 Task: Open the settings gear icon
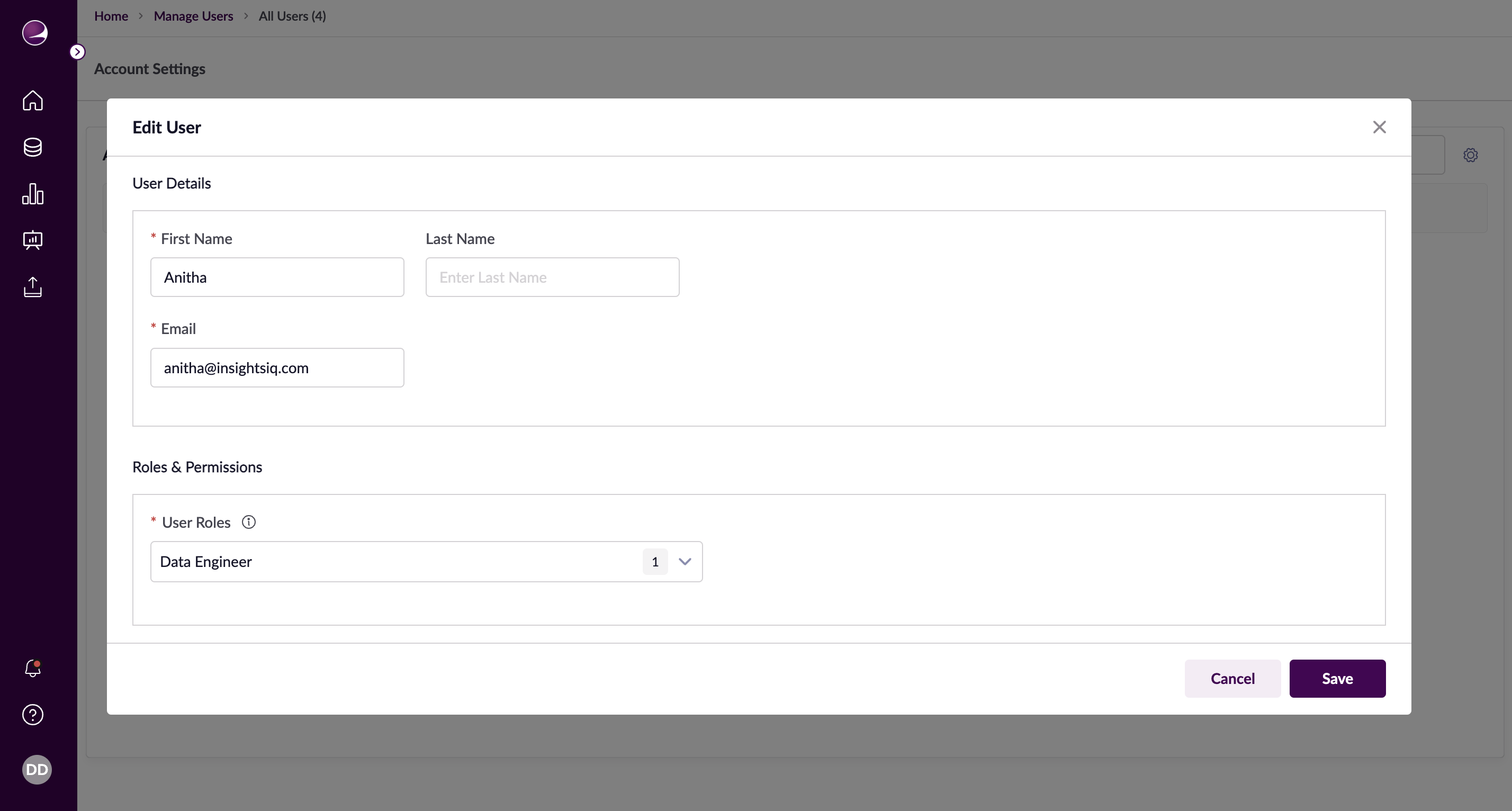[x=1470, y=155]
